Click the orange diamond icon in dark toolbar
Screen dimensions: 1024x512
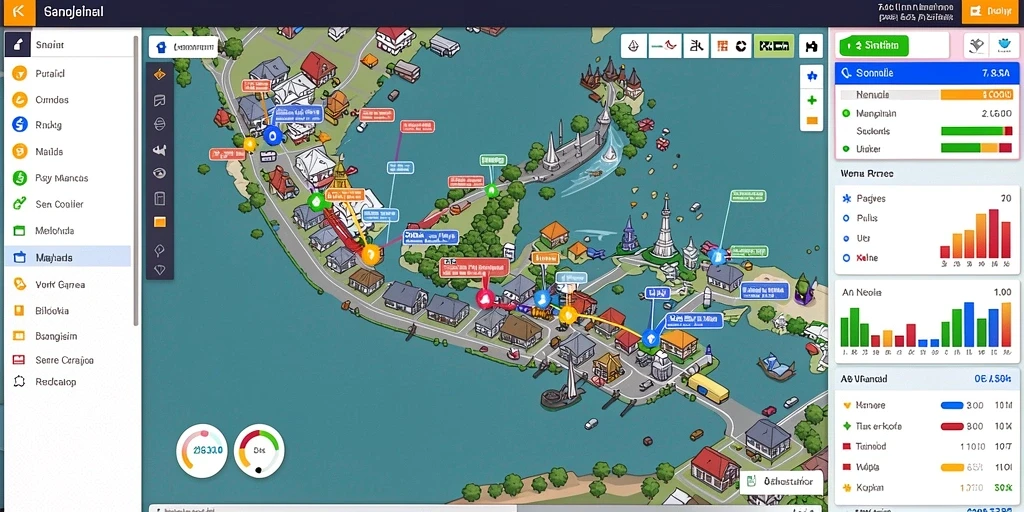159,75
